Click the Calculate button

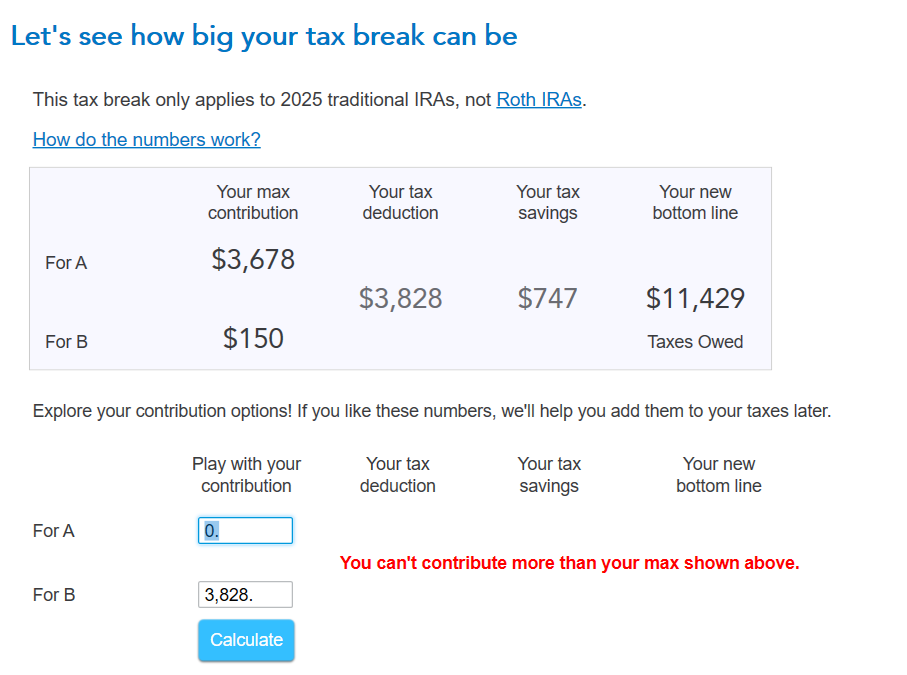tap(246, 640)
